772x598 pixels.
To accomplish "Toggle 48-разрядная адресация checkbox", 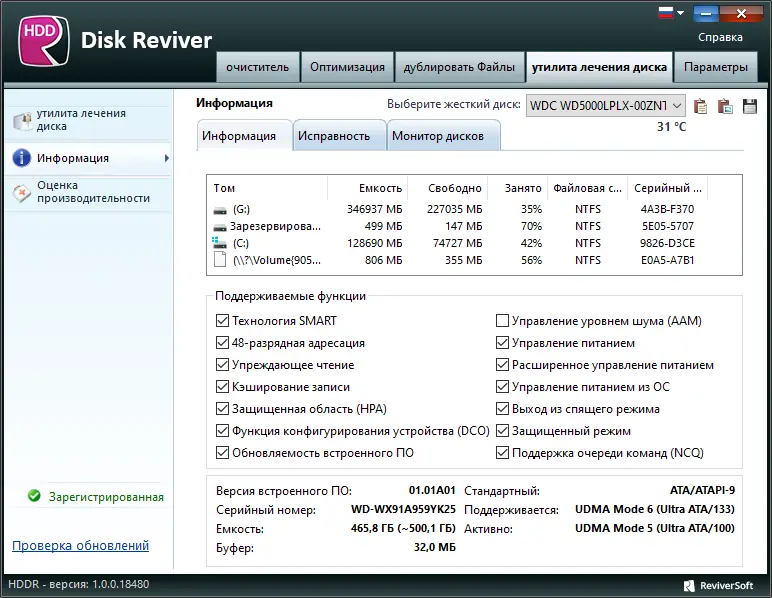I will (223, 343).
